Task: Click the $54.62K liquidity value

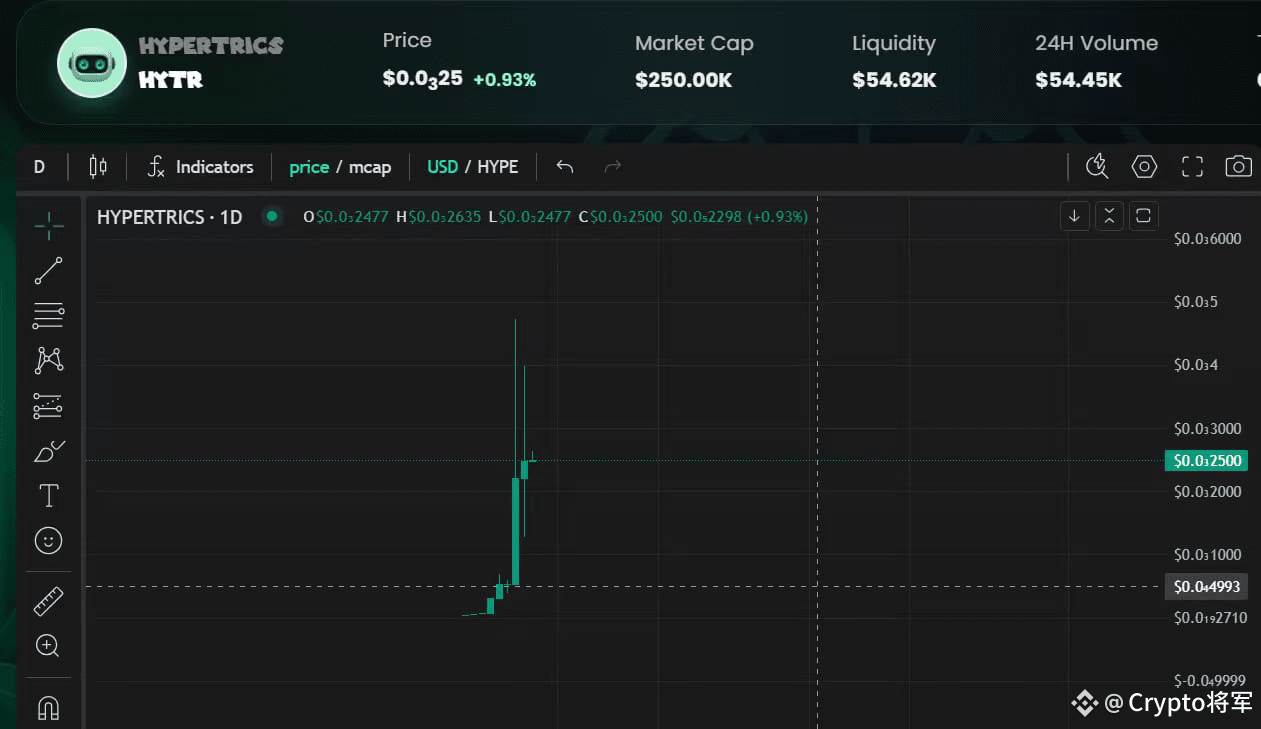Action: coord(894,80)
